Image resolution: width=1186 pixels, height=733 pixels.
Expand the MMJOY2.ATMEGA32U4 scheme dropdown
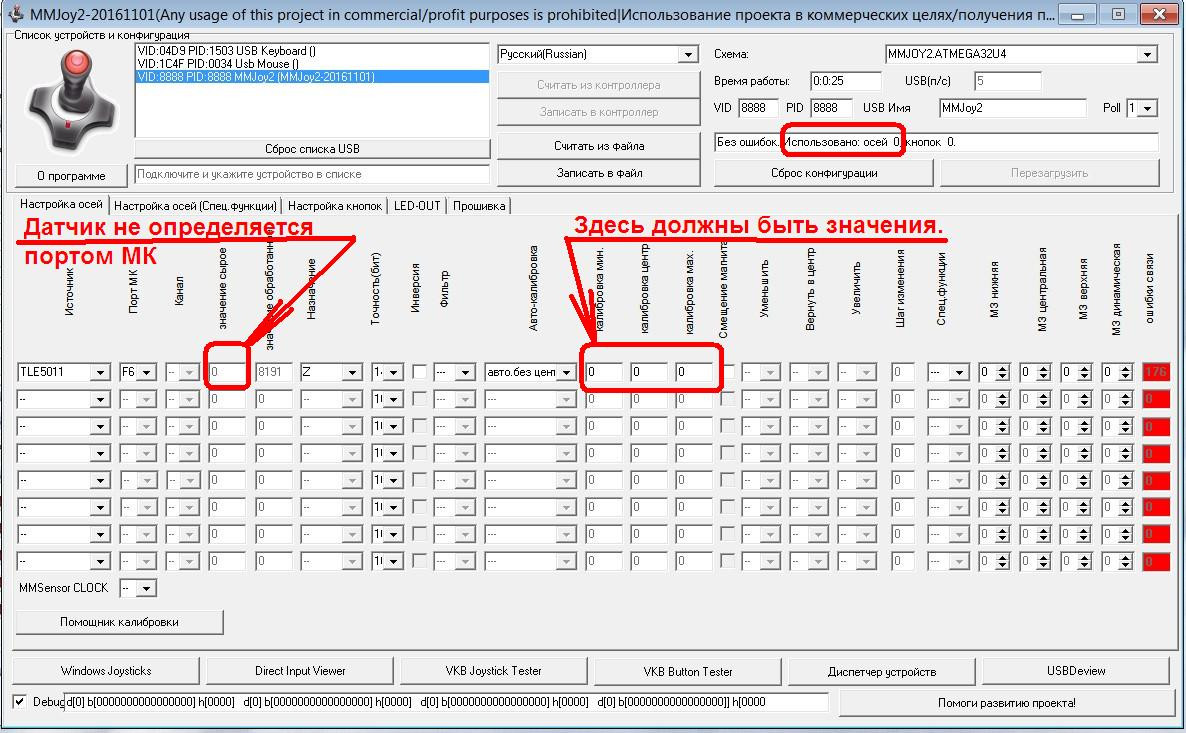pos(1147,54)
